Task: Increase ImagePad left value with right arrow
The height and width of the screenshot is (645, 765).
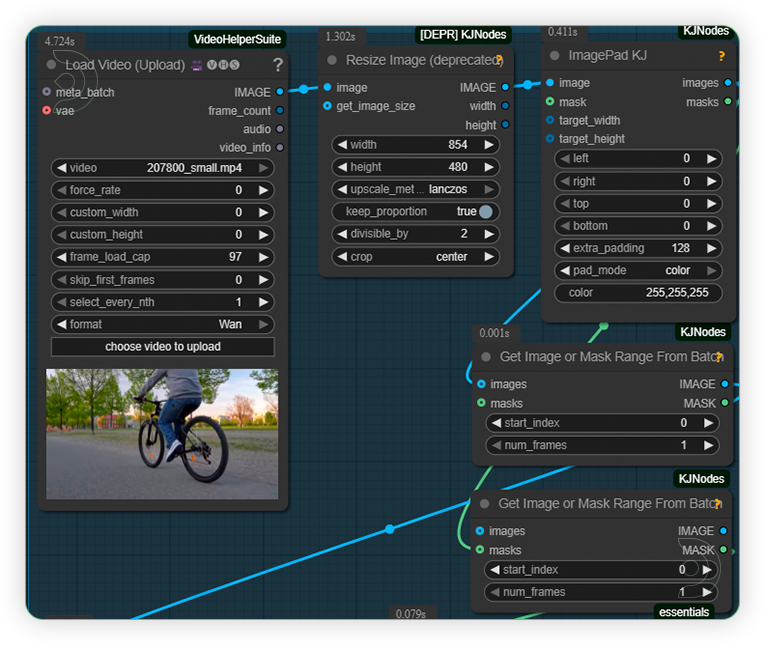Action: point(712,159)
